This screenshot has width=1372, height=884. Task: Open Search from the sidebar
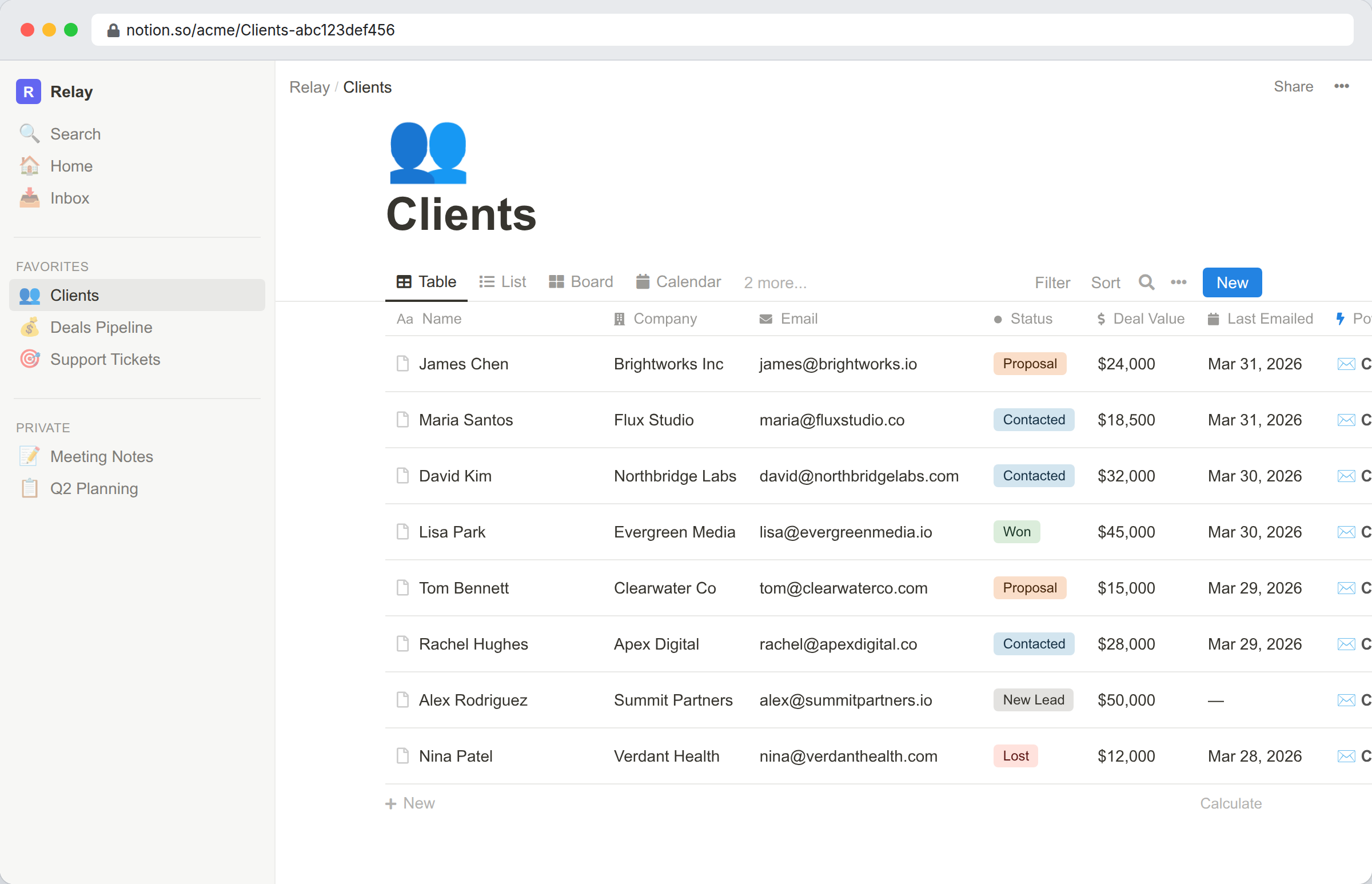75,134
